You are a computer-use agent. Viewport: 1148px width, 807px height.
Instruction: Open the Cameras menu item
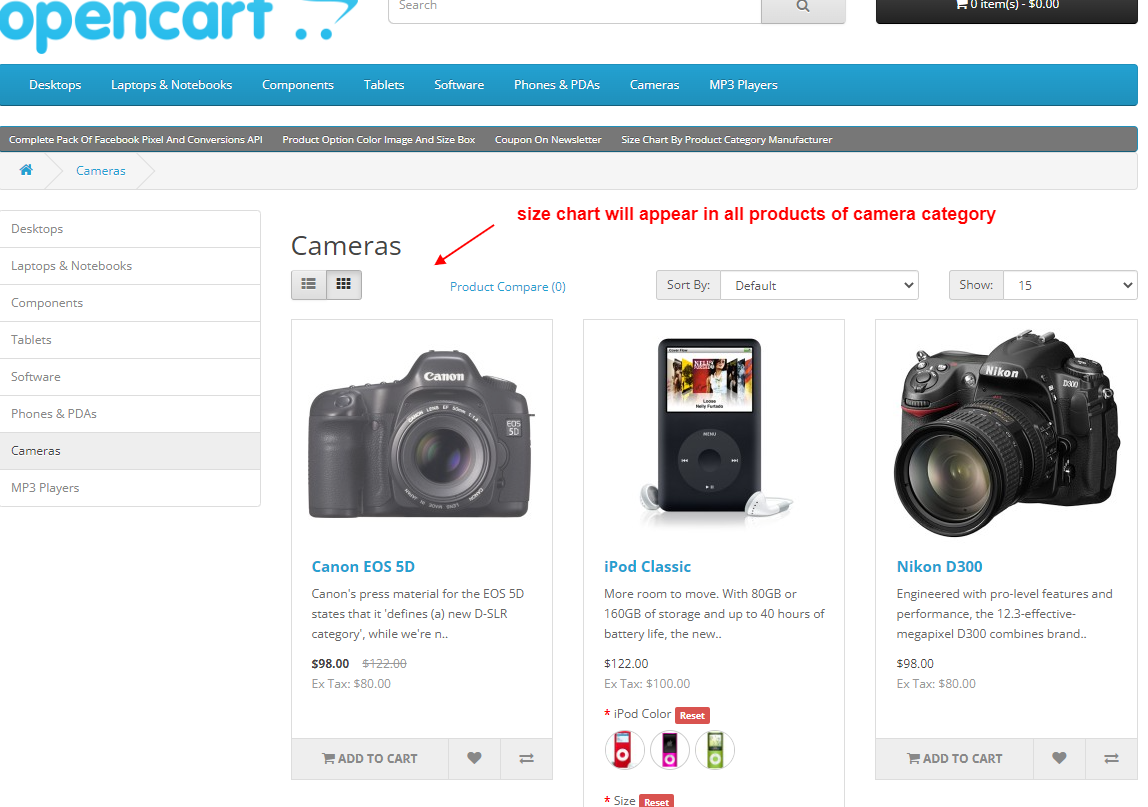coord(654,85)
